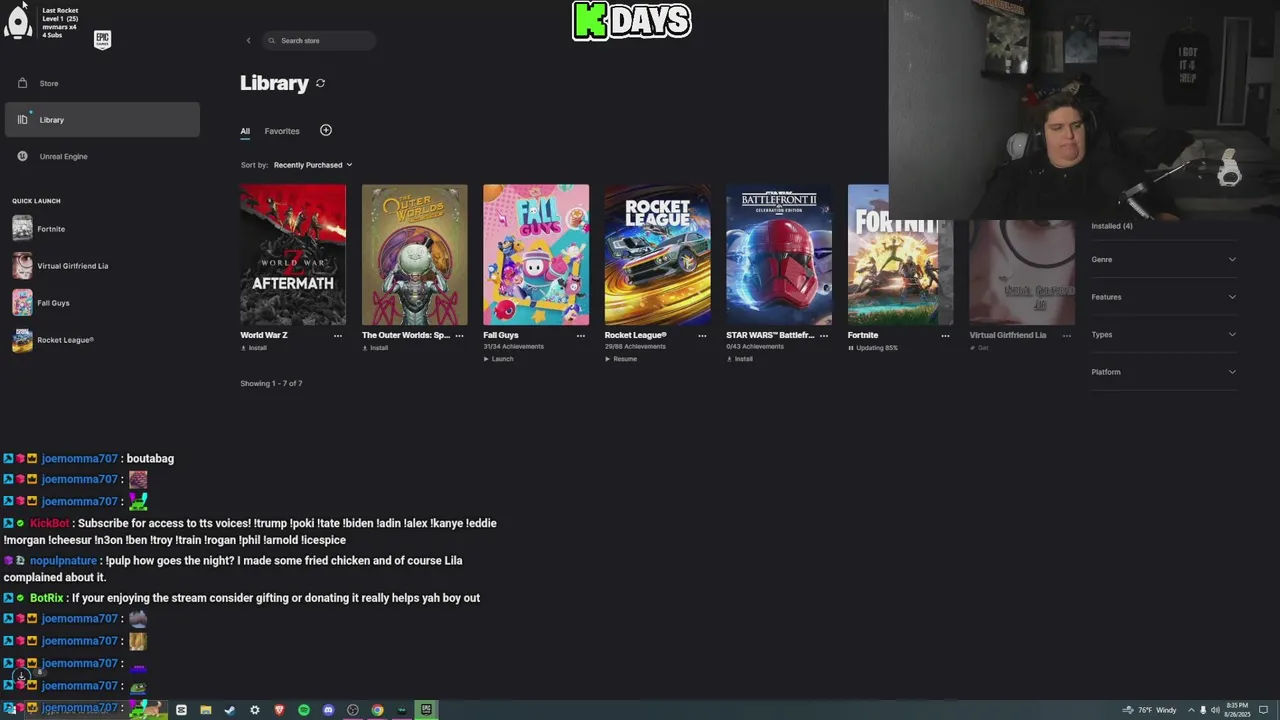Open more options for Fortnite
The height and width of the screenshot is (720, 1280).
point(945,336)
